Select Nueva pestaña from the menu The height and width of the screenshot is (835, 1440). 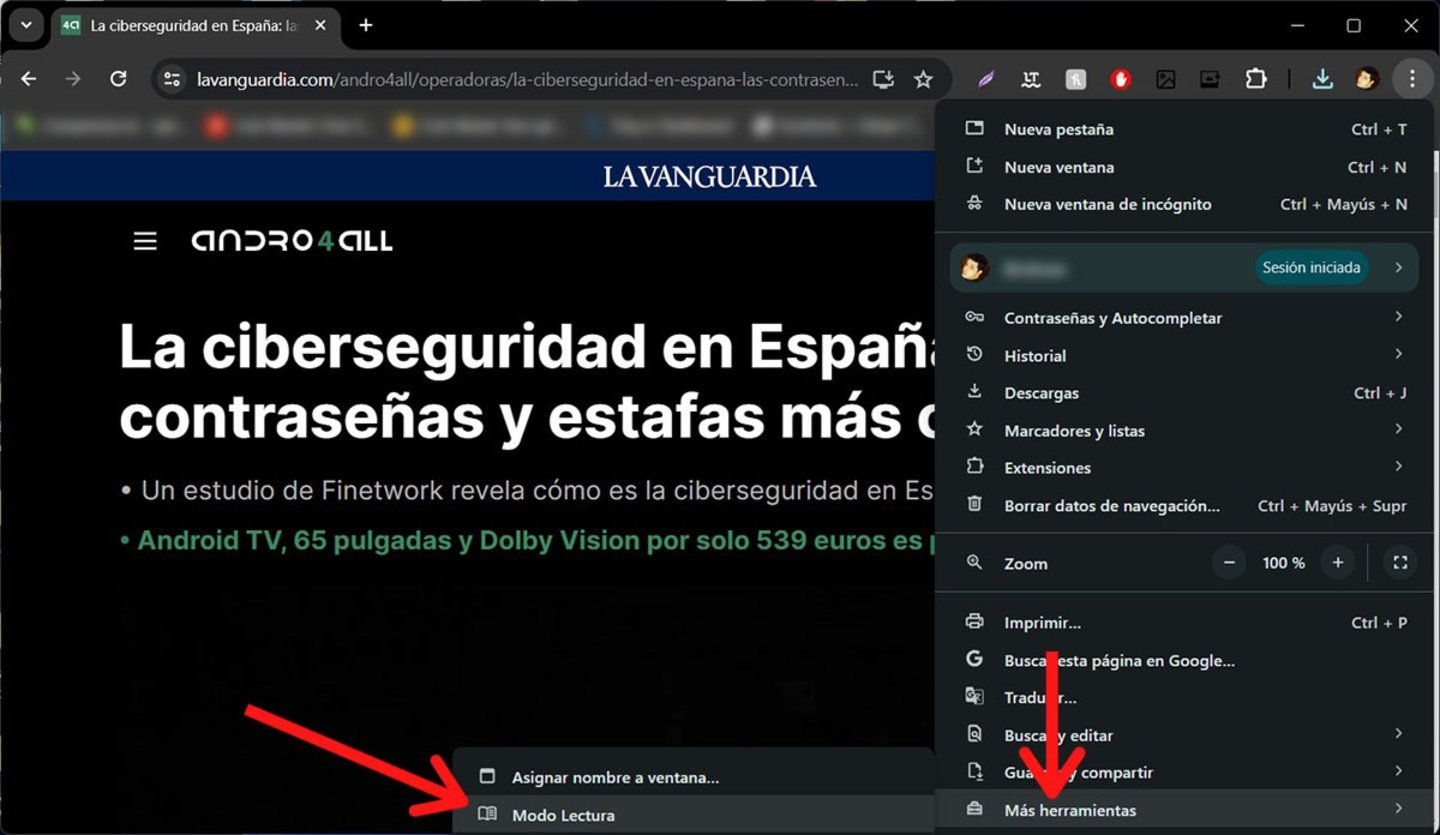click(x=1184, y=129)
